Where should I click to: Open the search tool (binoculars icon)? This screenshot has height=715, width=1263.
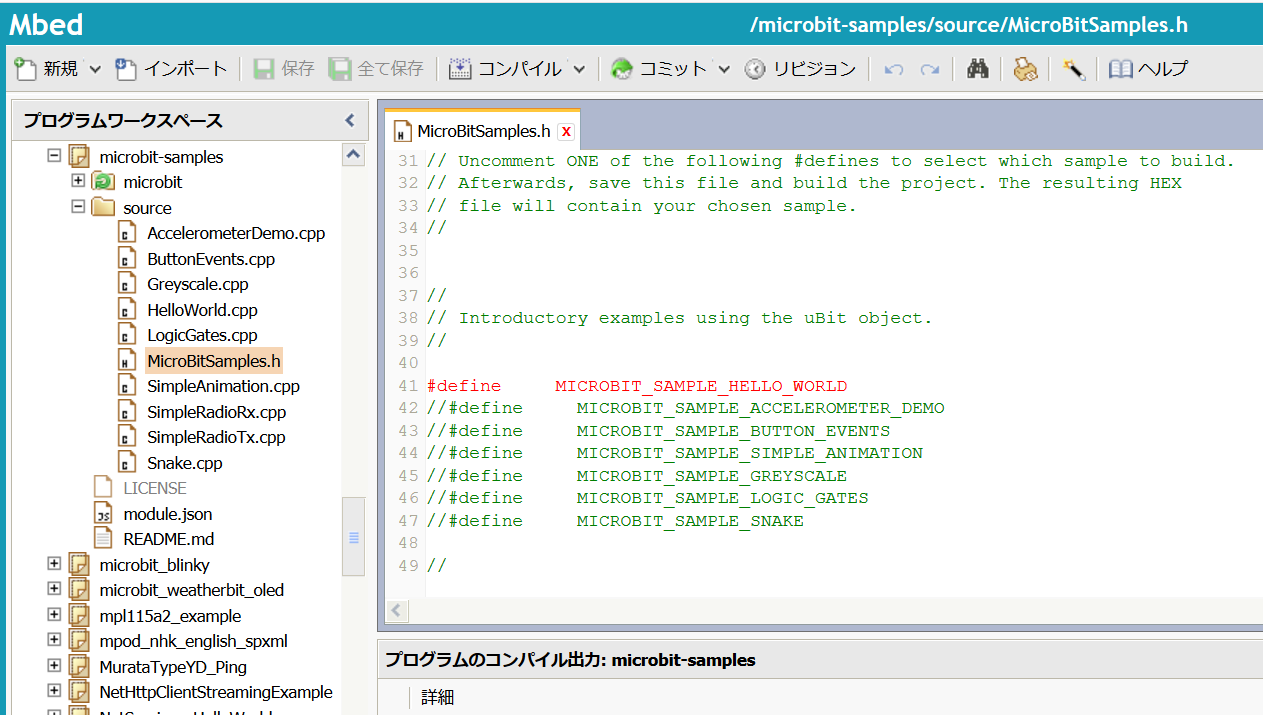[977, 68]
